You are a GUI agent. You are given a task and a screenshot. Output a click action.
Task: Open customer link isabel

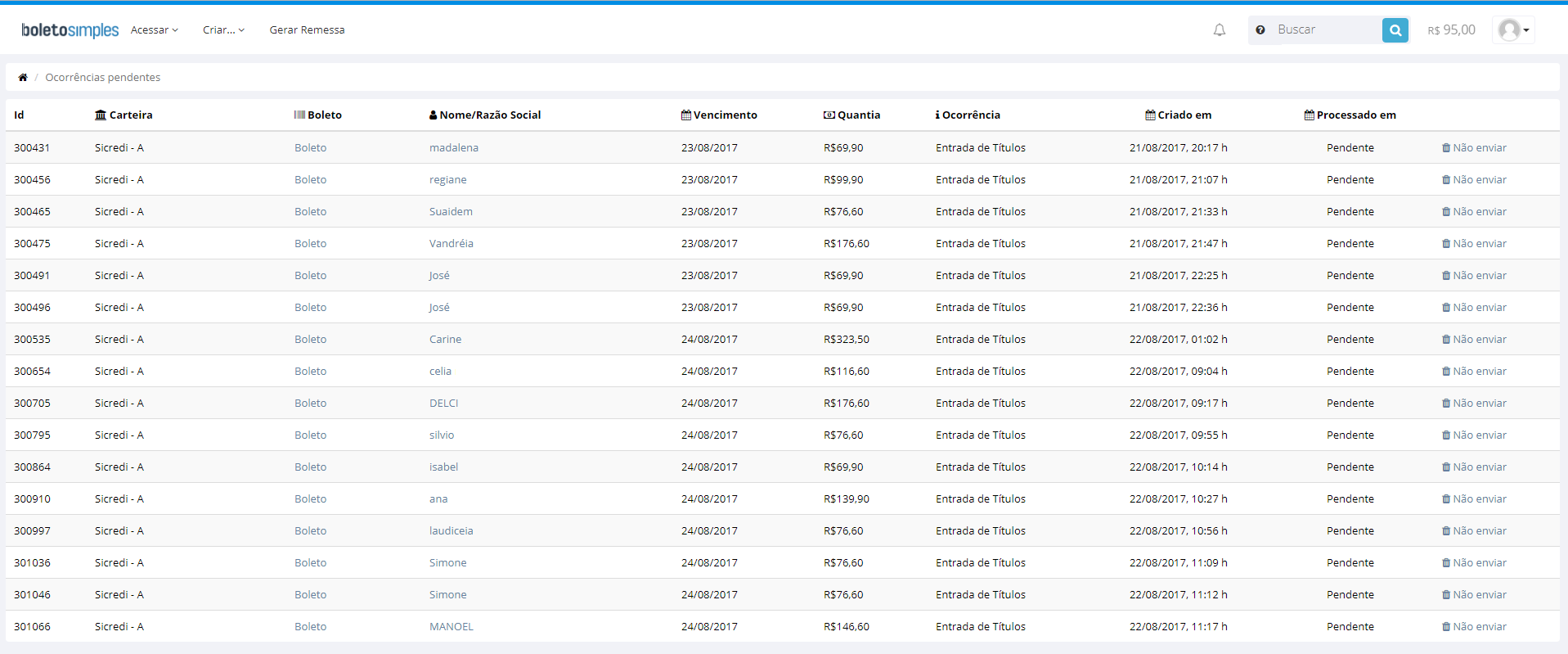pyautogui.click(x=443, y=467)
